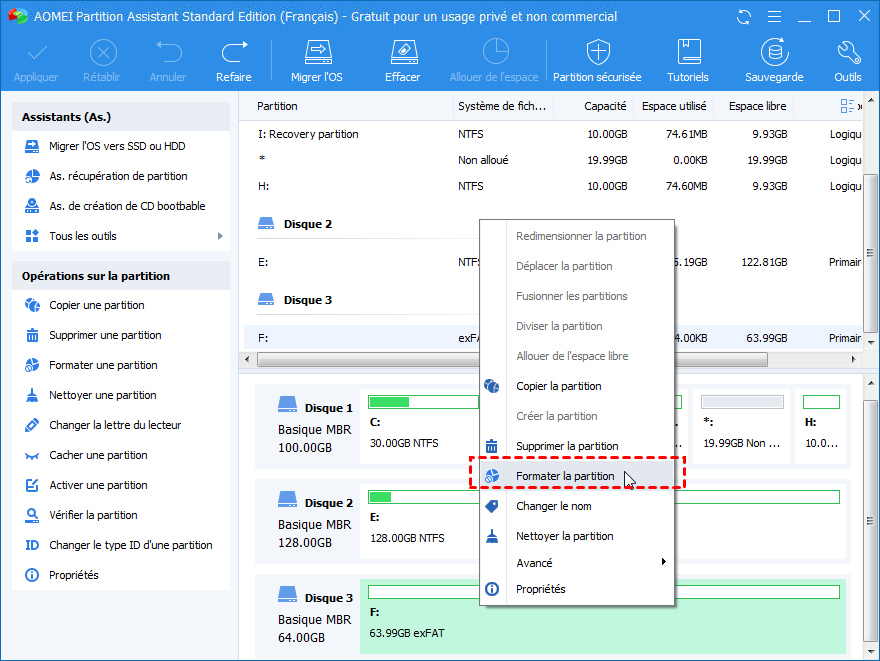This screenshot has width=880, height=661.
Task: Expand Tous les outils submenu arrow
Action: (x=219, y=236)
